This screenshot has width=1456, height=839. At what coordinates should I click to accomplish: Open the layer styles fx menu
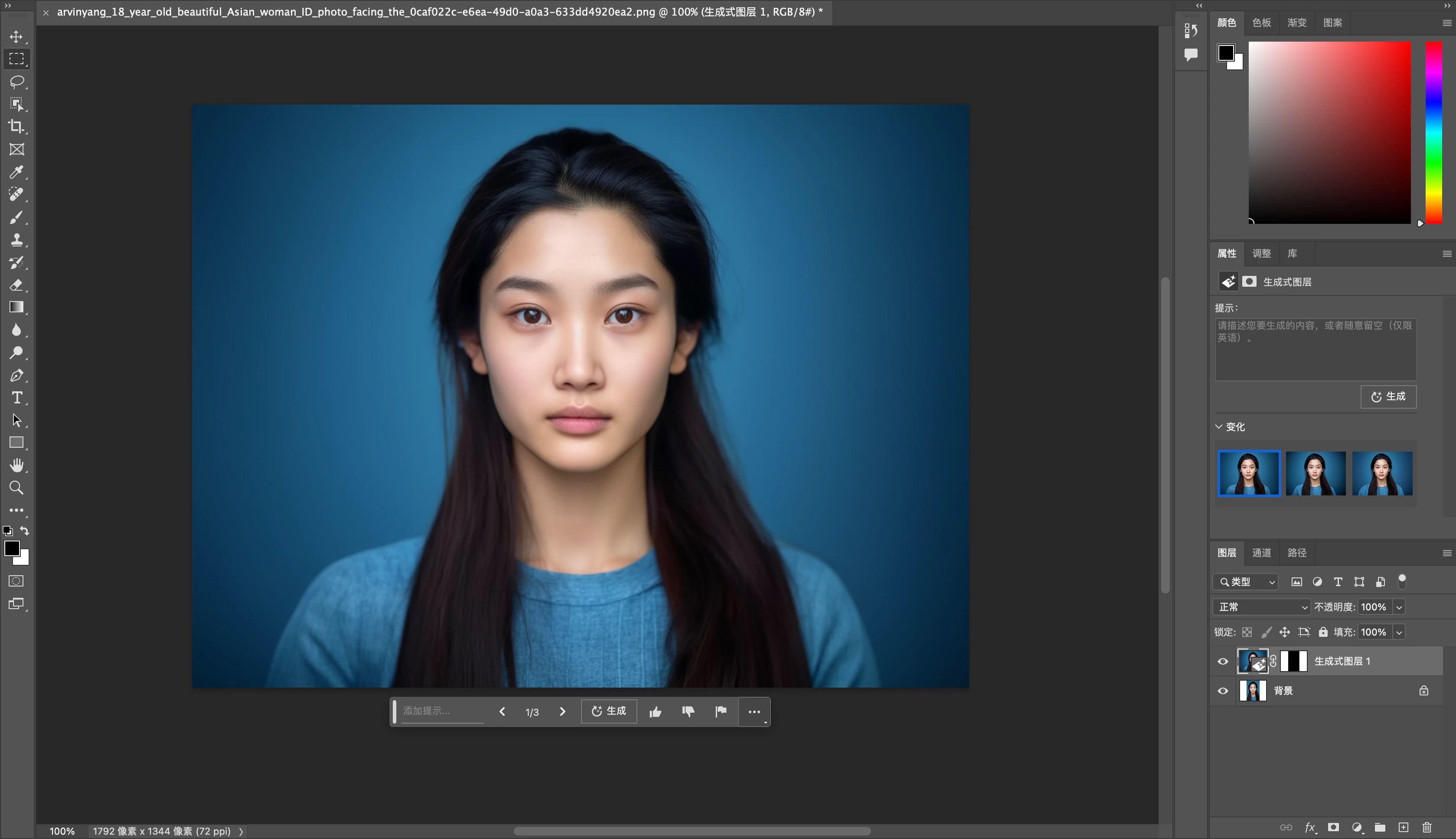tap(1310, 827)
